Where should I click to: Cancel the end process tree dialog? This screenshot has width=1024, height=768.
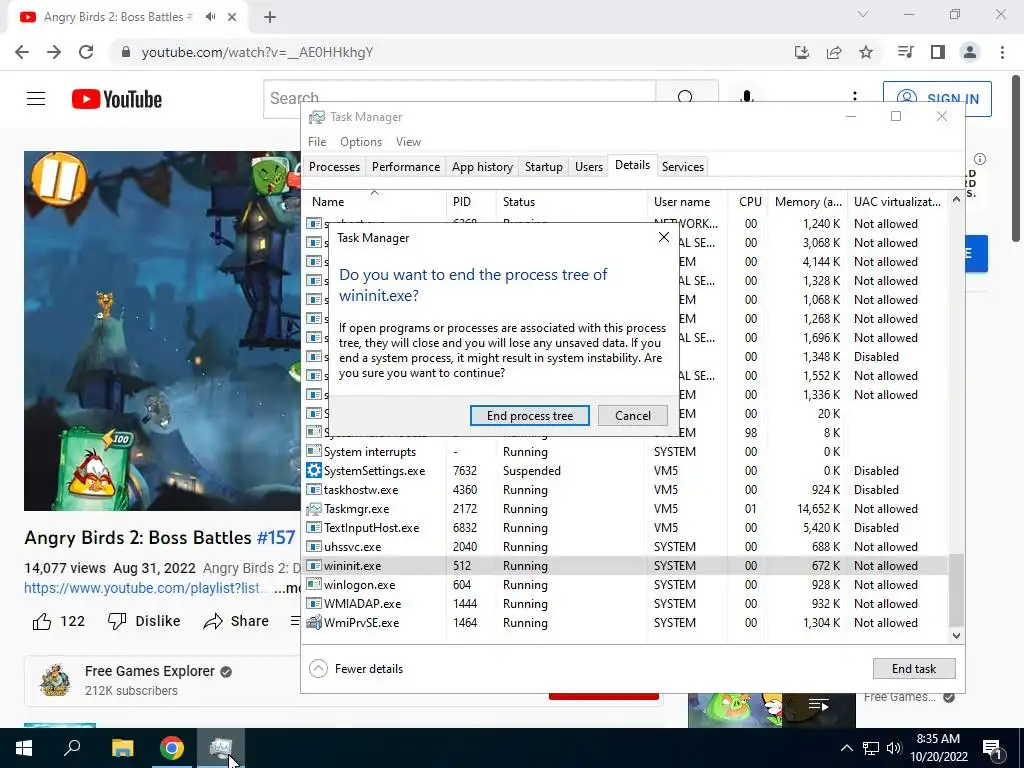632,415
